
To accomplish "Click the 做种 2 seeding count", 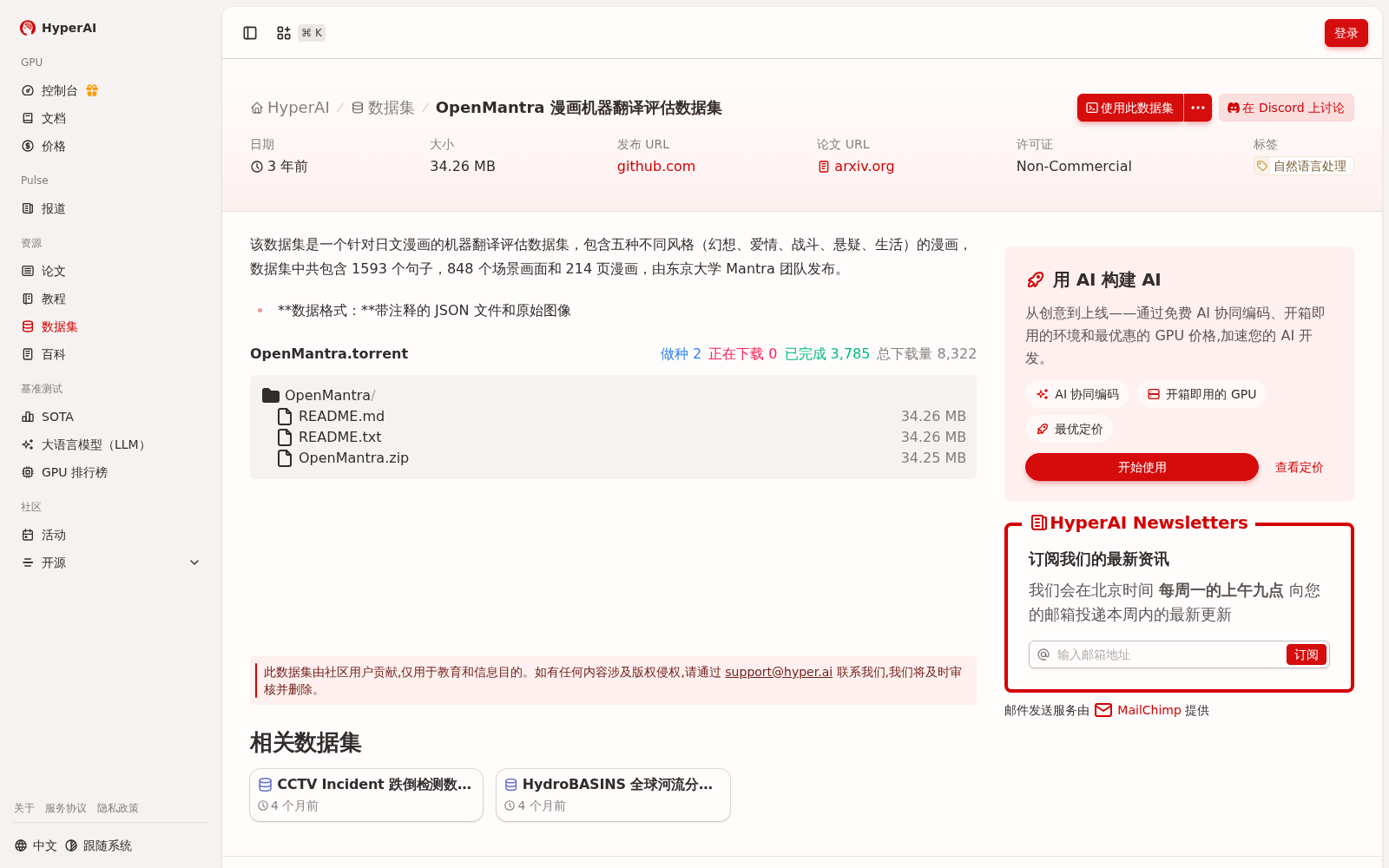I will click(681, 353).
